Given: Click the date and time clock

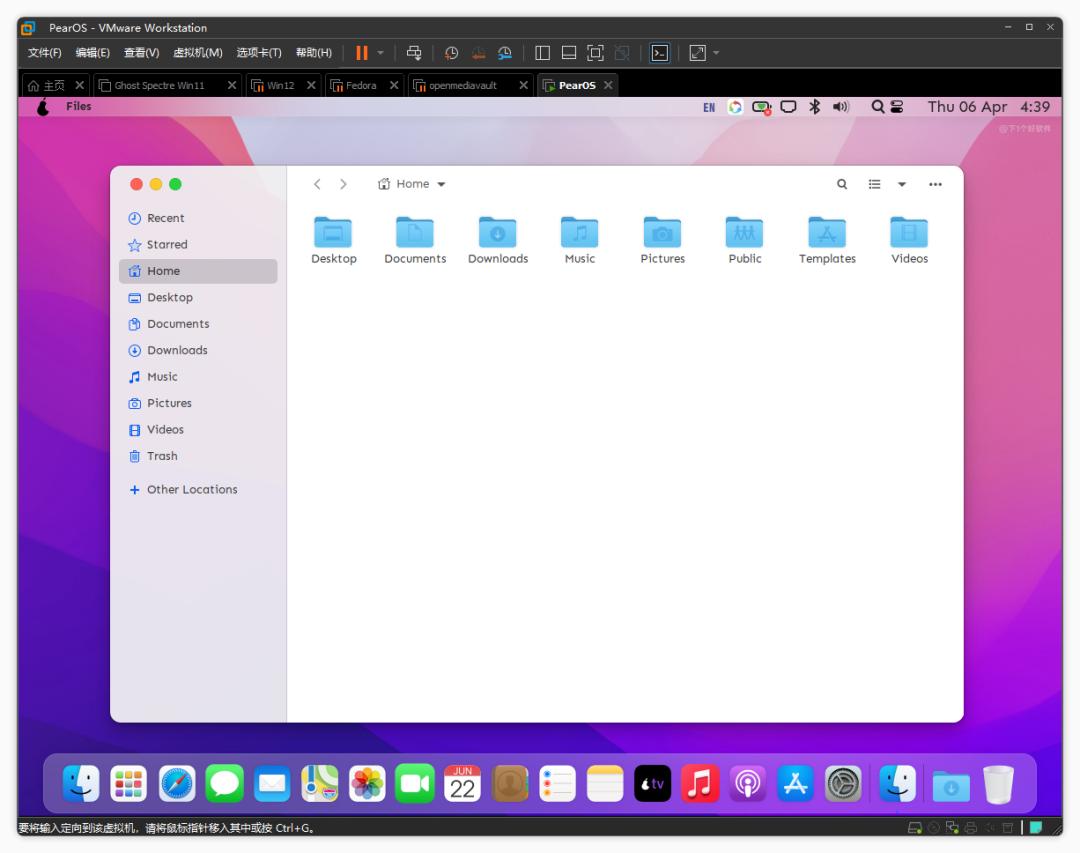Looking at the screenshot, I should click(x=988, y=107).
